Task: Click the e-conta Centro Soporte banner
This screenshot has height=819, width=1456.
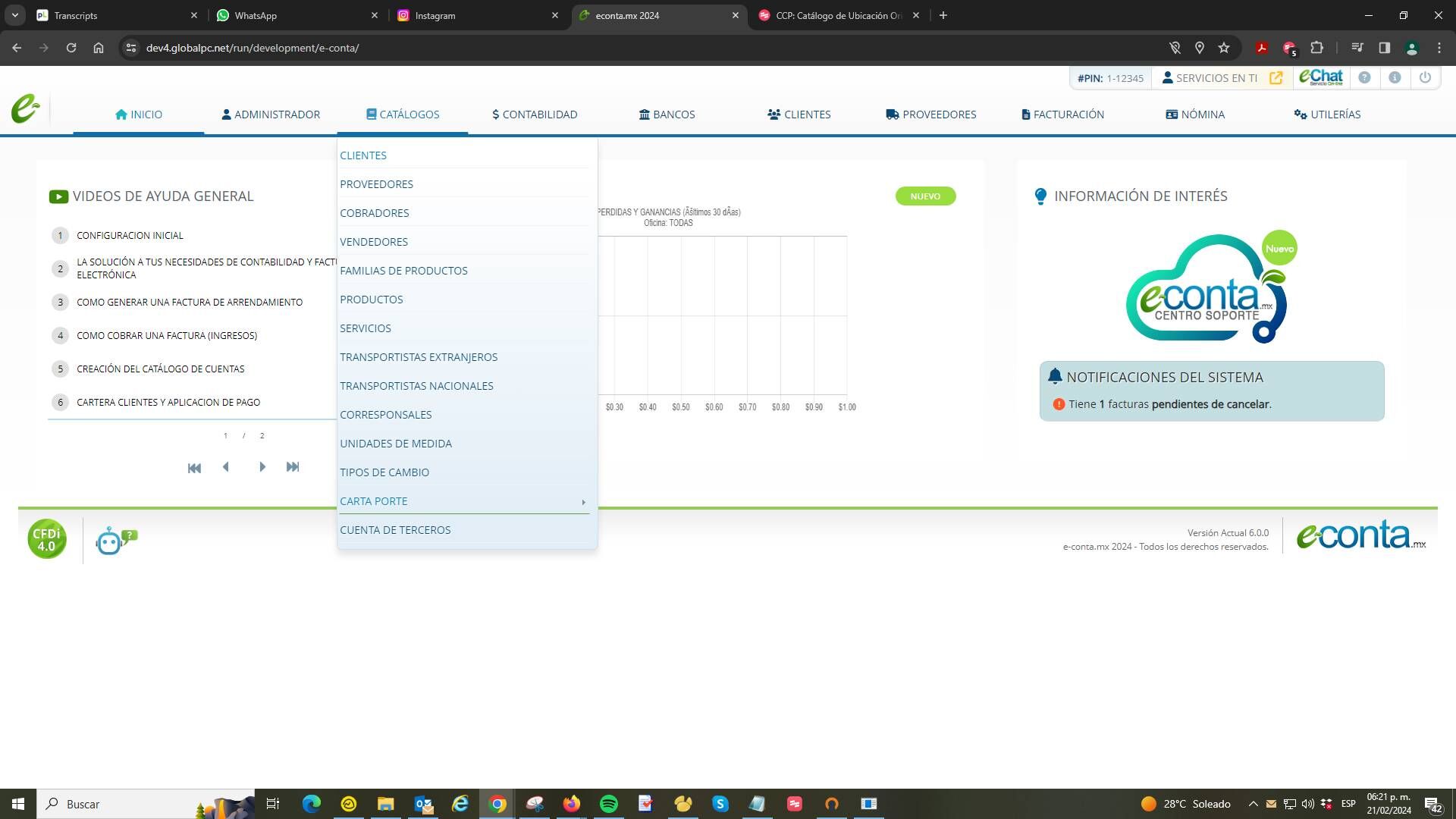Action: [1211, 288]
